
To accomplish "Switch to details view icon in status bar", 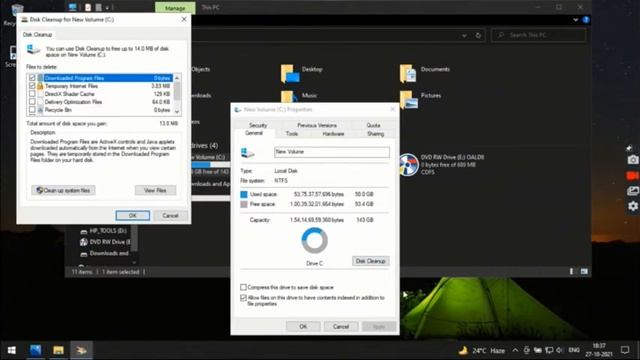I will 571,271.
